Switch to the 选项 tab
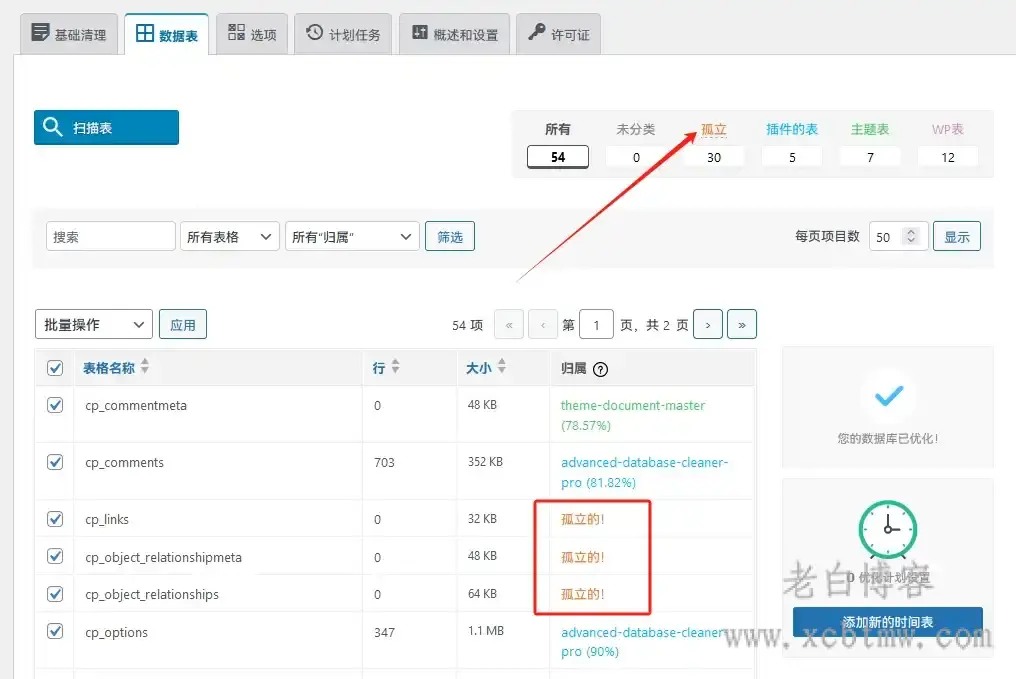 point(251,31)
